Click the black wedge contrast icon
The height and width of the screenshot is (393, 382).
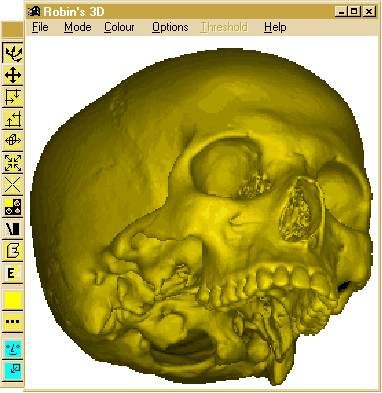pyautogui.click(x=13, y=229)
